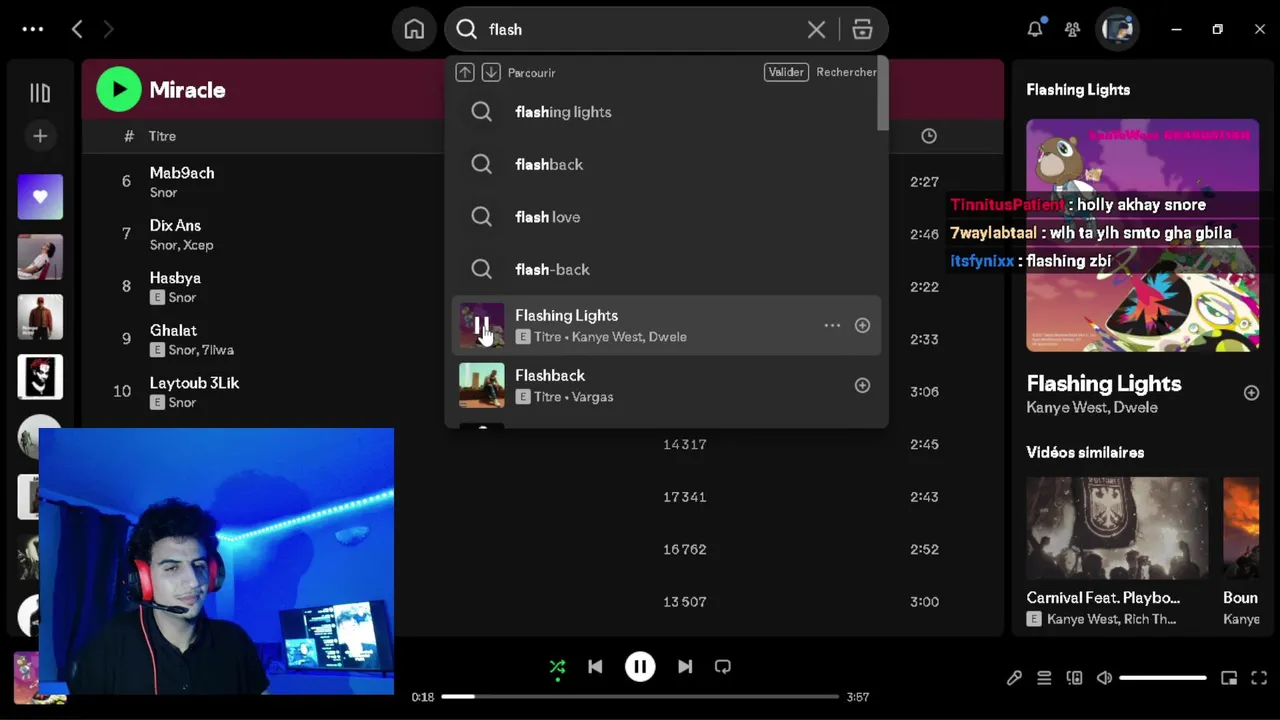Open more options for Flashing Lights result

click(832, 325)
